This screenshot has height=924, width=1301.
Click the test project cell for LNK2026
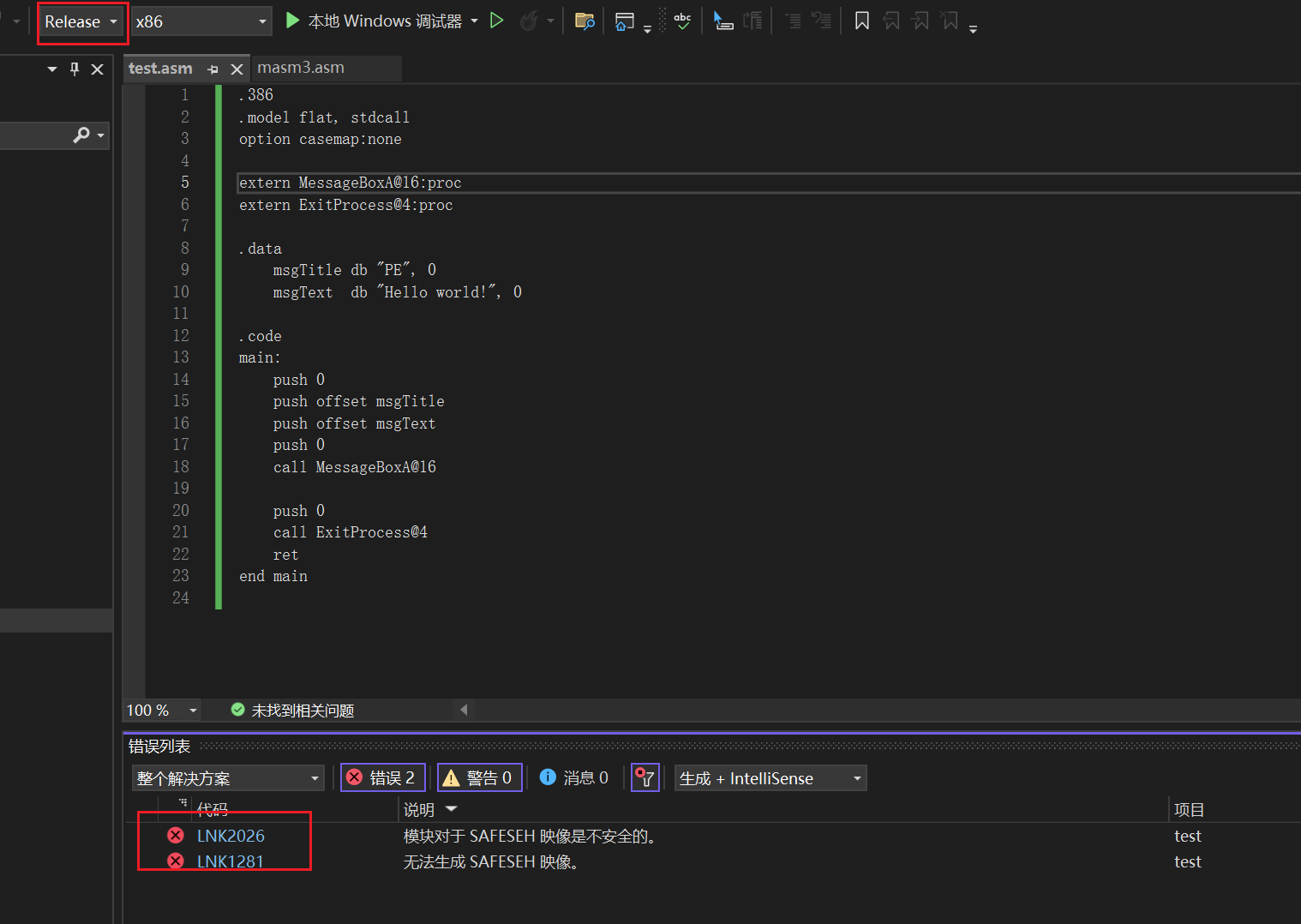pos(1188,836)
